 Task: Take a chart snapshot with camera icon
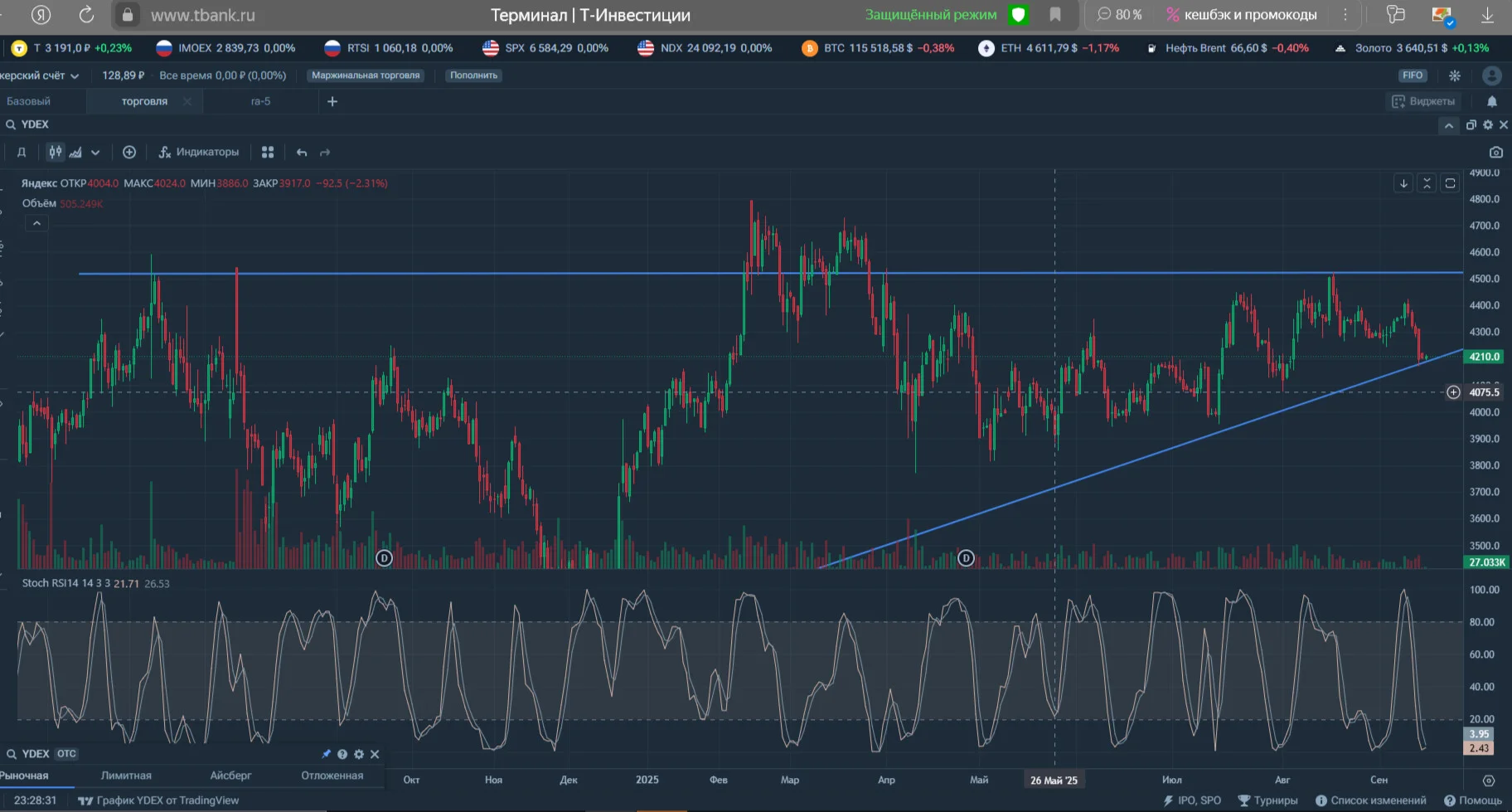1495,152
